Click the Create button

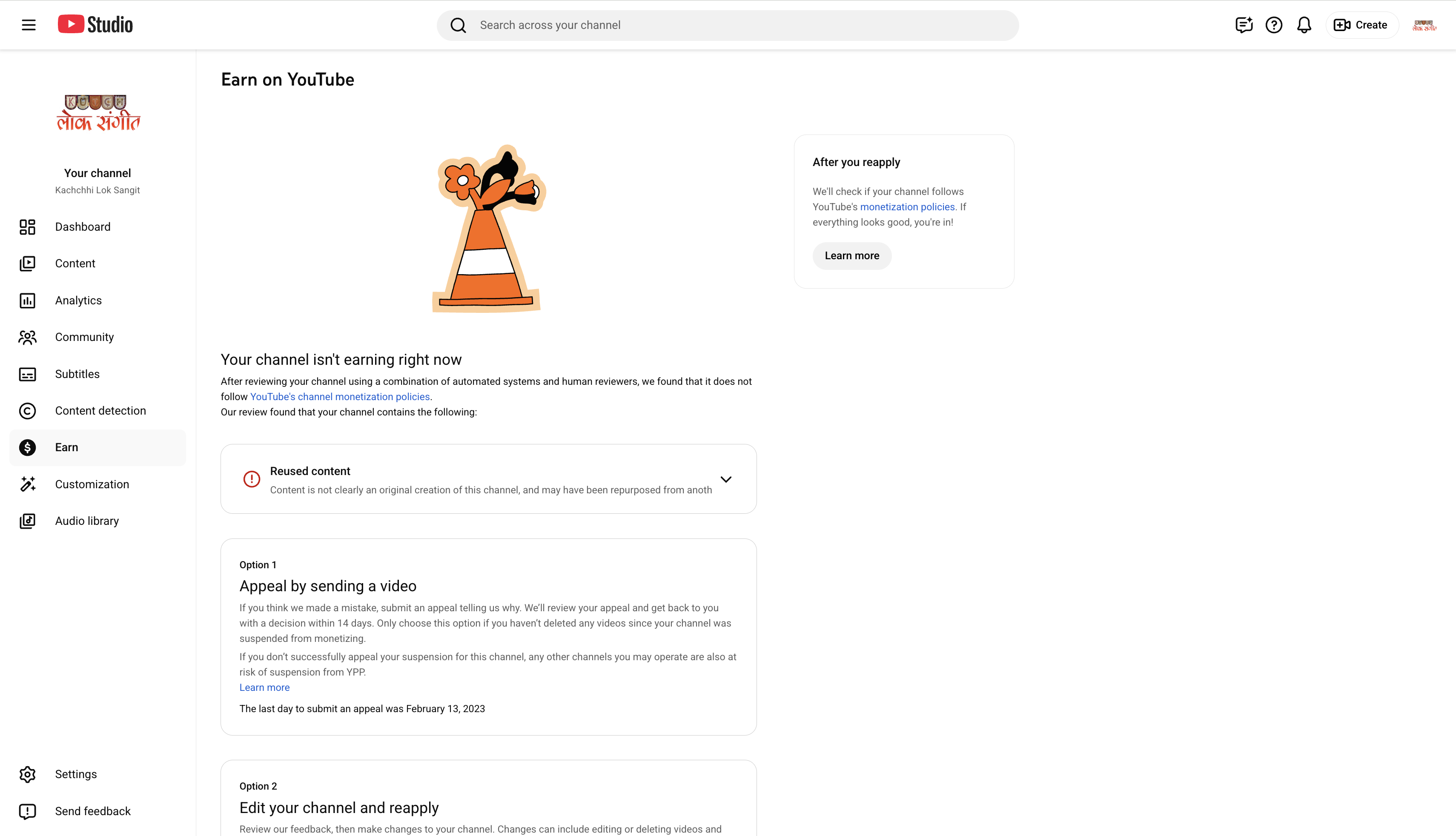coord(1362,25)
